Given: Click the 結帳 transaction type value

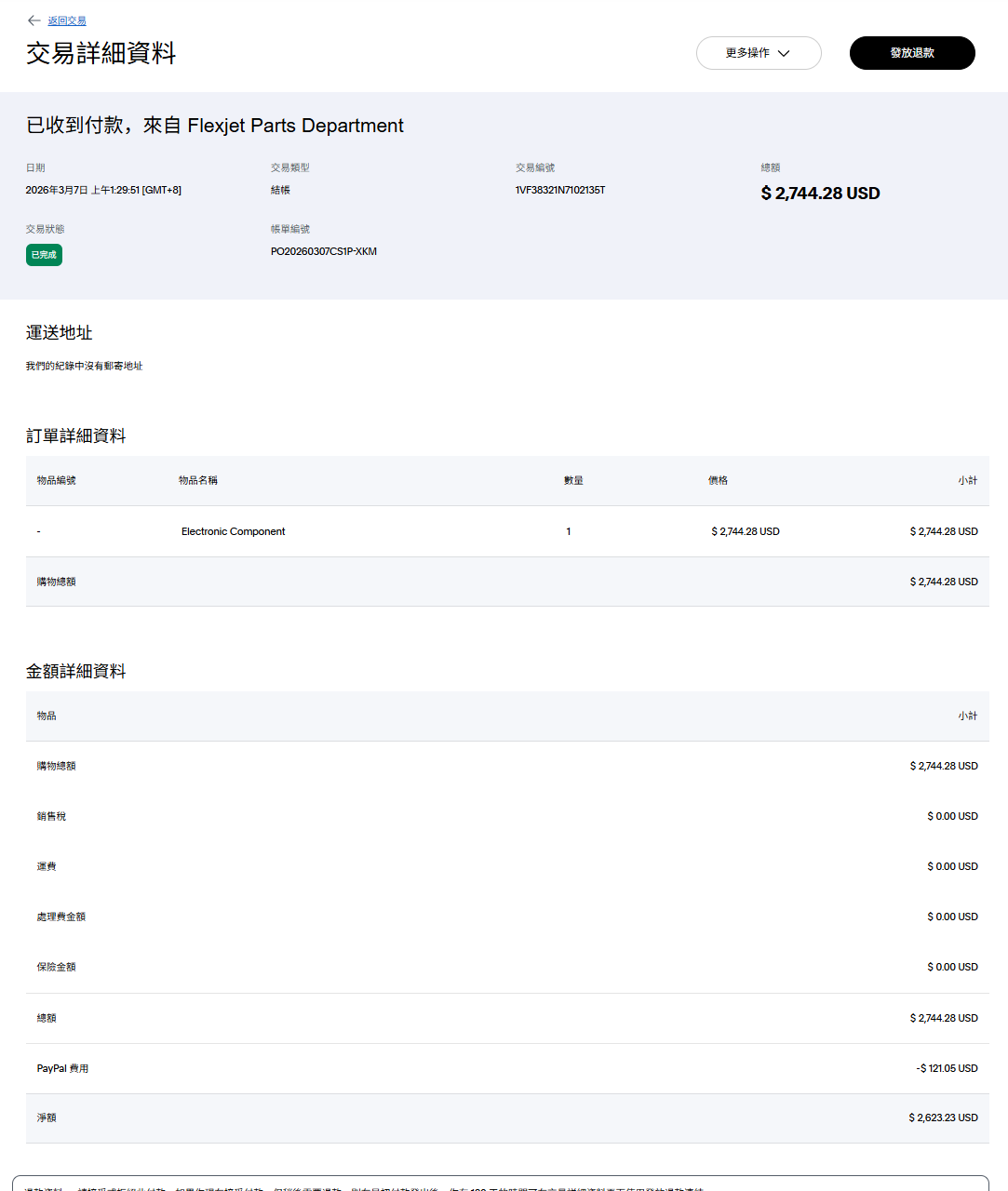Looking at the screenshot, I should [280, 190].
